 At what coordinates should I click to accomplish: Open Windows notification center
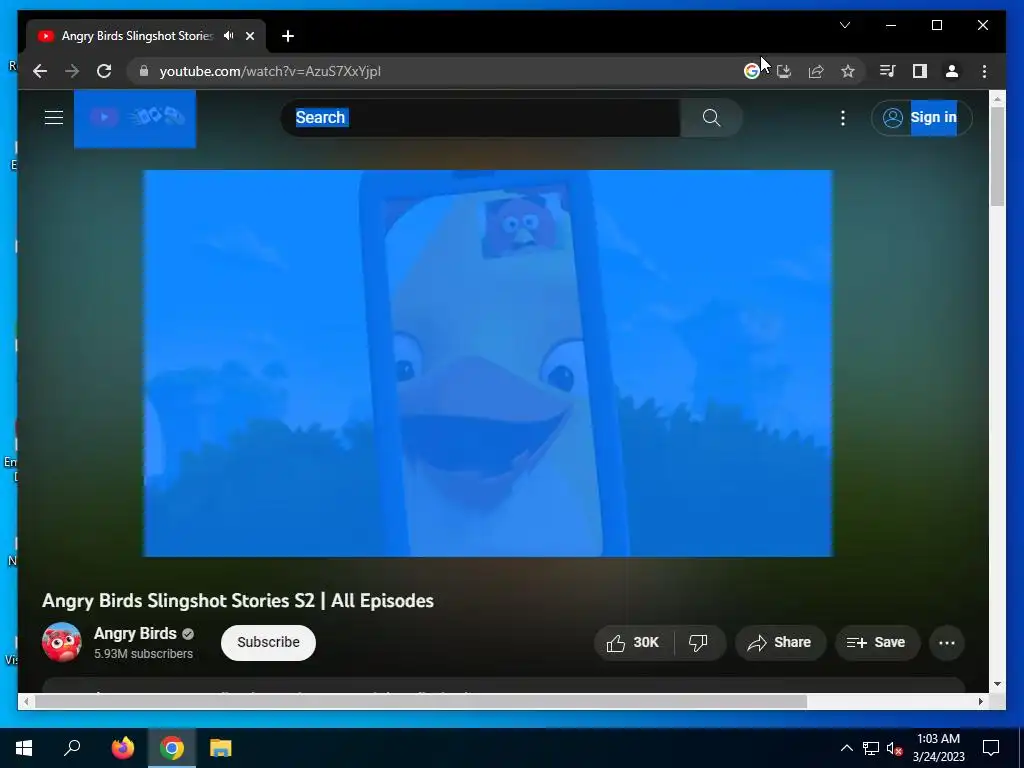click(x=991, y=748)
